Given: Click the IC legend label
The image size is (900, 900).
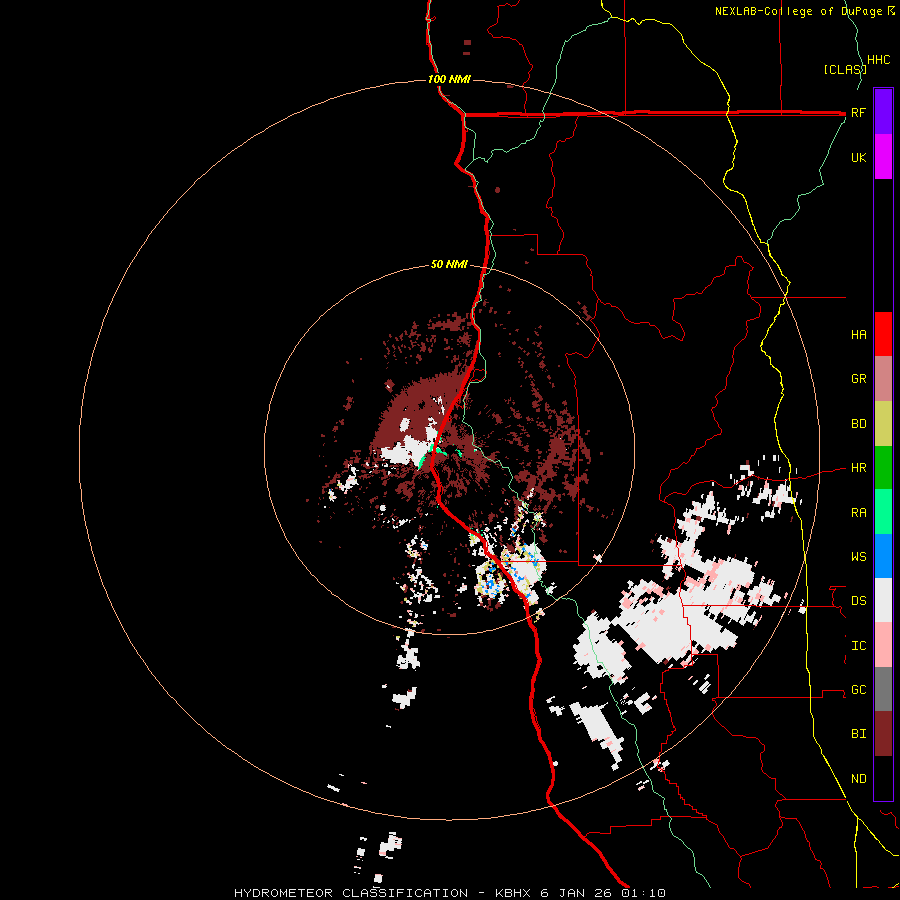Looking at the screenshot, I should coord(858,646).
